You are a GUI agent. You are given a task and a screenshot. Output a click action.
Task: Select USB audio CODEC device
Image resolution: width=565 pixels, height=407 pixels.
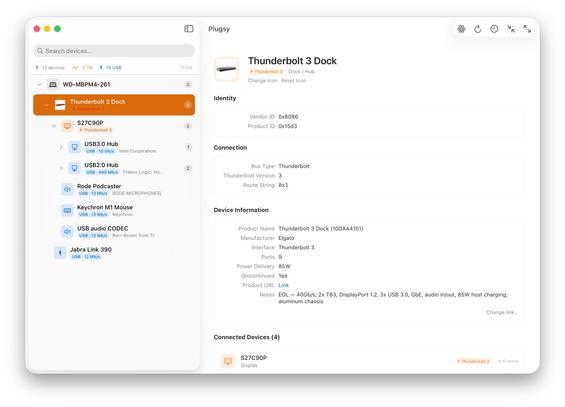tap(114, 232)
